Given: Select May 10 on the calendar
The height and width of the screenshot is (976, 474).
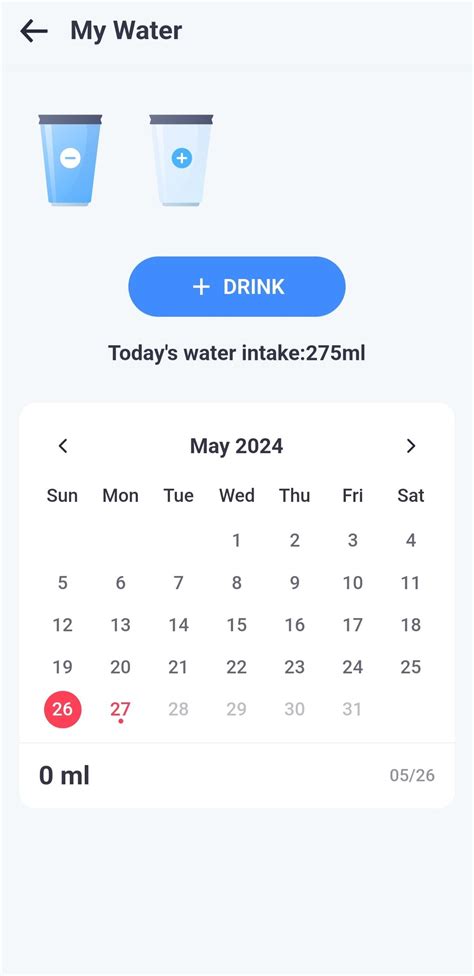Looking at the screenshot, I should point(352,583).
